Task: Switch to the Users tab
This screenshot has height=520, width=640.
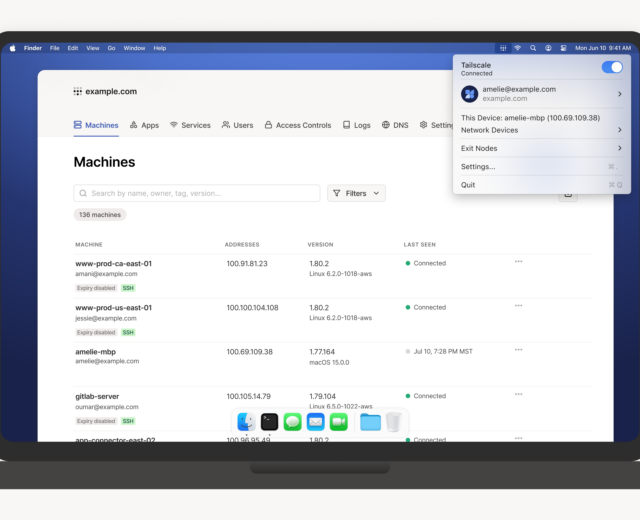Action: point(238,125)
